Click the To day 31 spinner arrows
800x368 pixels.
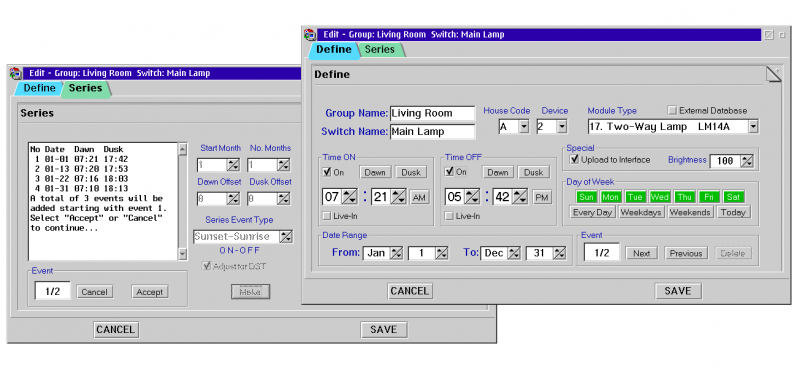(560, 253)
